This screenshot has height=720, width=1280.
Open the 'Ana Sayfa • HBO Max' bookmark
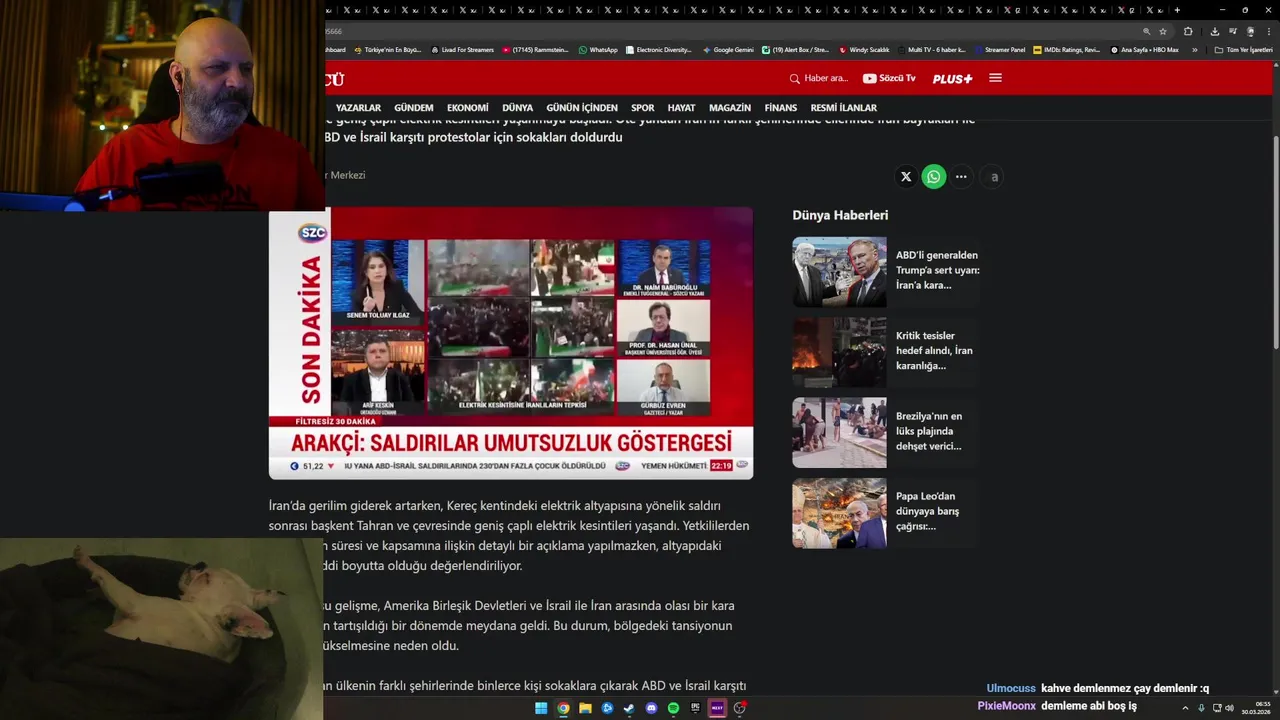(x=1144, y=49)
